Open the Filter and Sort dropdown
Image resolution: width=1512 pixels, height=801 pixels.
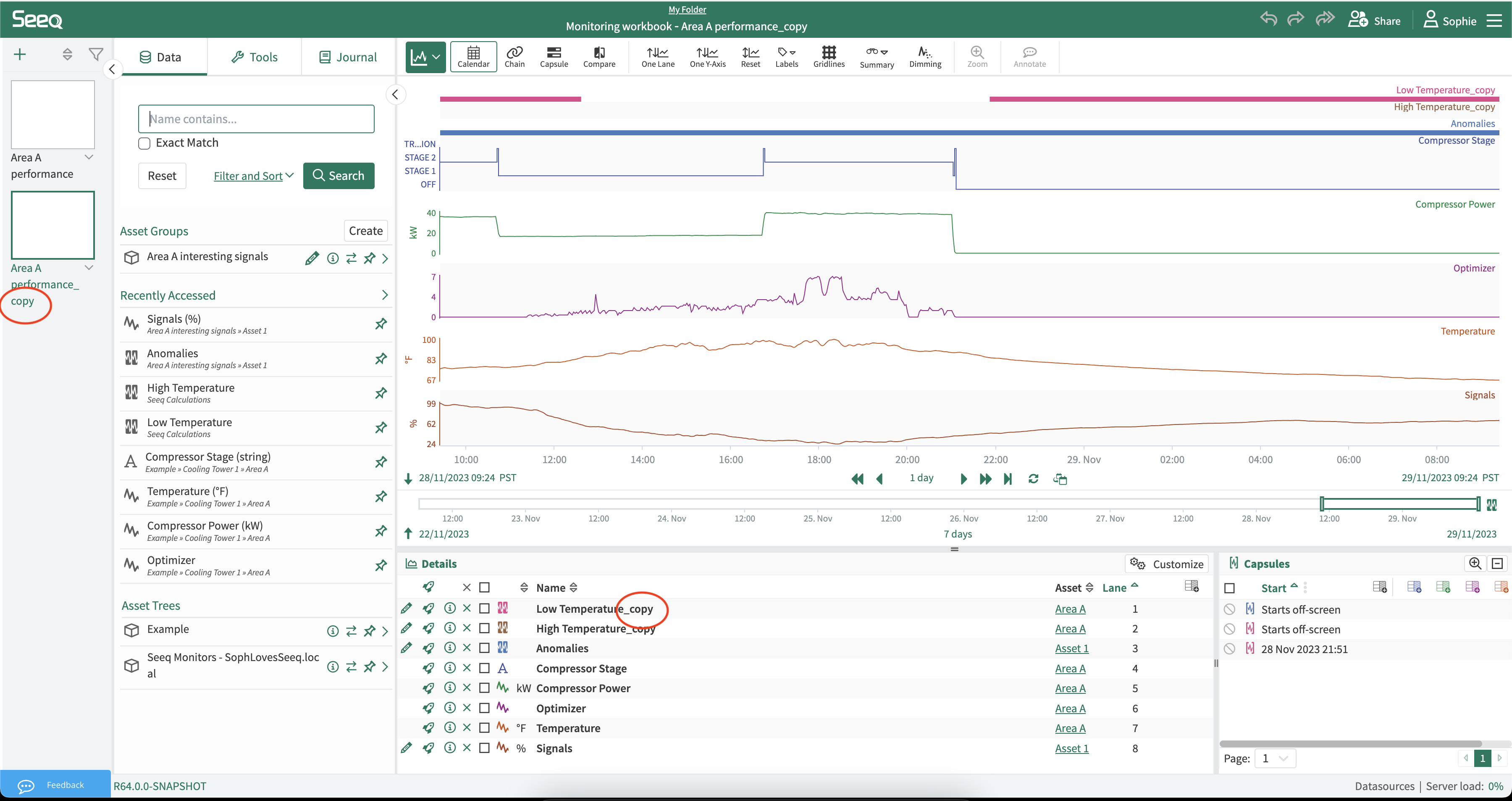(254, 176)
